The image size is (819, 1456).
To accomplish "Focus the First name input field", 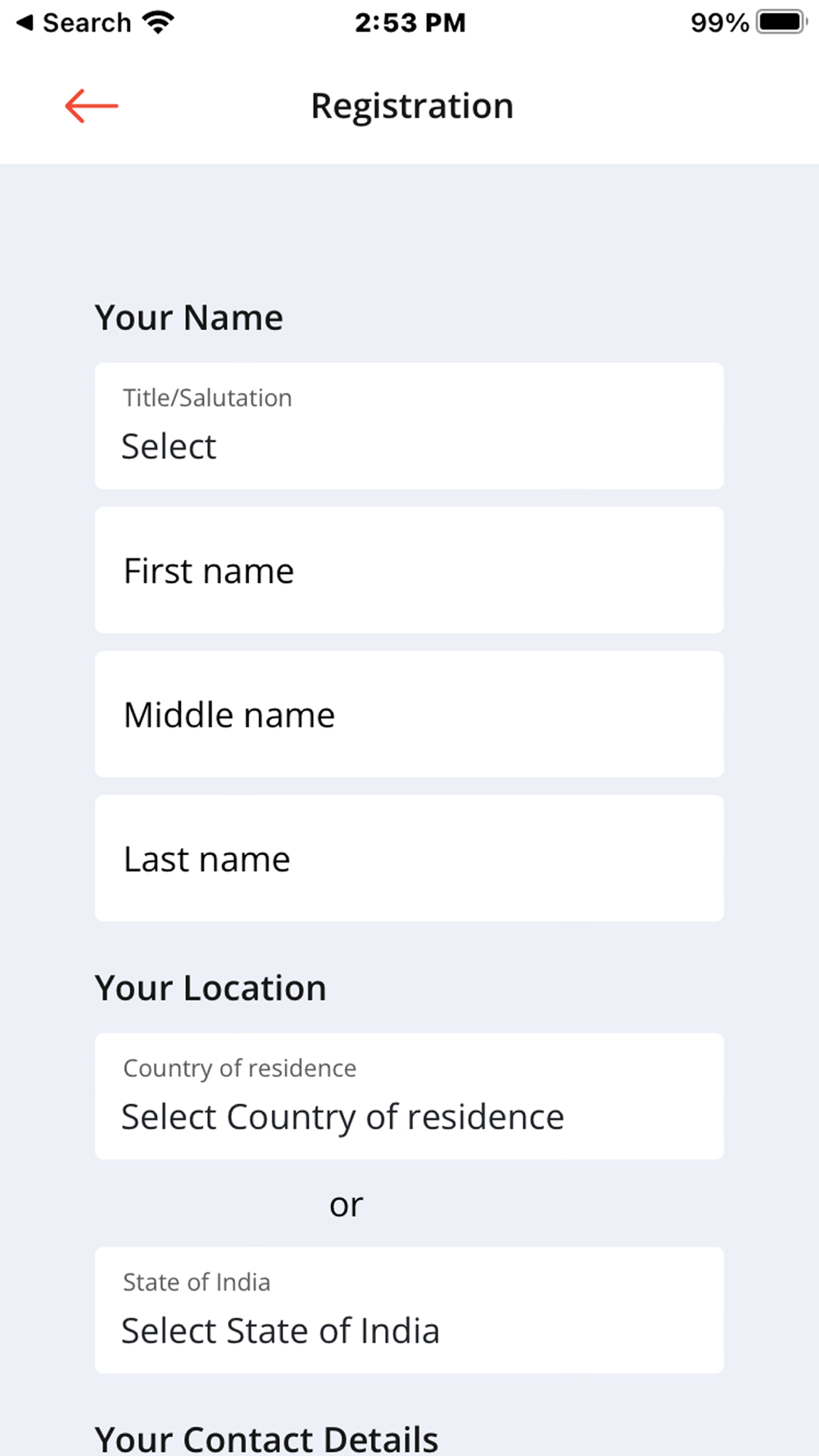I will tap(409, 571).
